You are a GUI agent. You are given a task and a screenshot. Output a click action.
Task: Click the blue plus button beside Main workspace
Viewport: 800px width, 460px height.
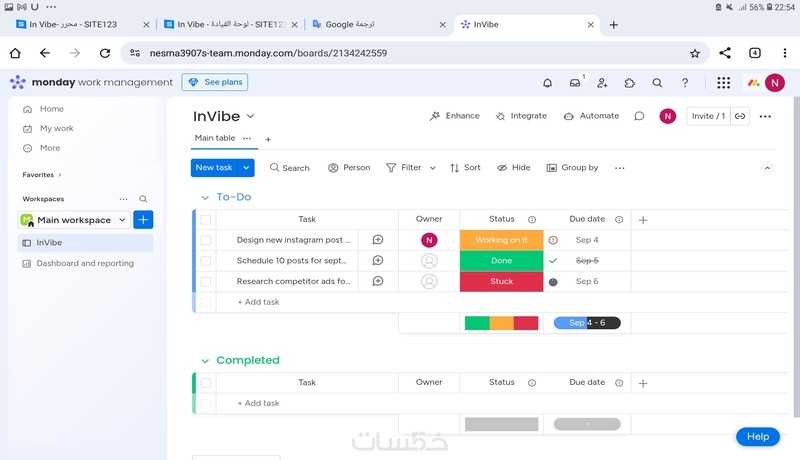click(143, 220)
